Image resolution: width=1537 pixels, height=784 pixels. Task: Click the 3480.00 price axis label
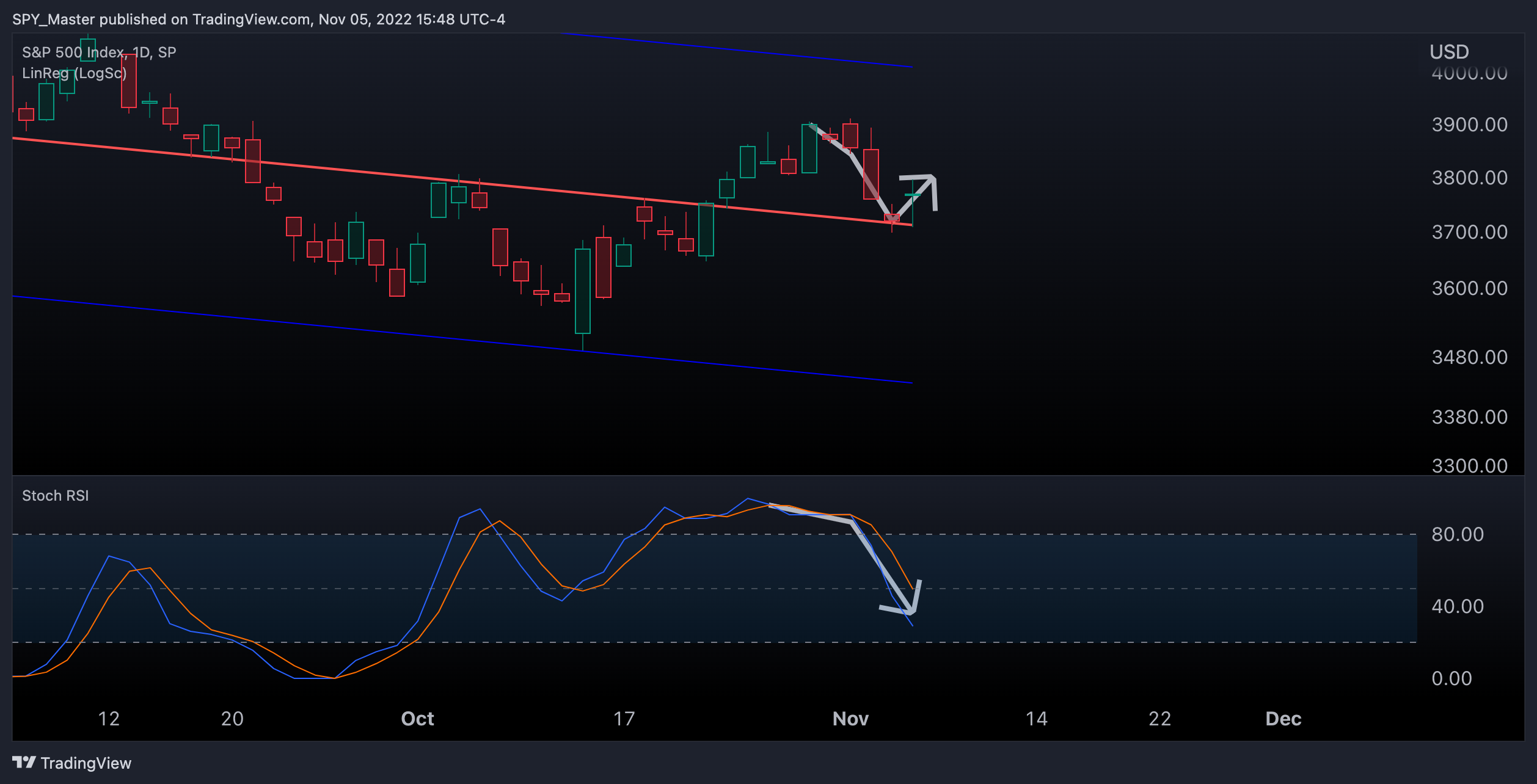pyautogui.click(x=1470, y=357)
